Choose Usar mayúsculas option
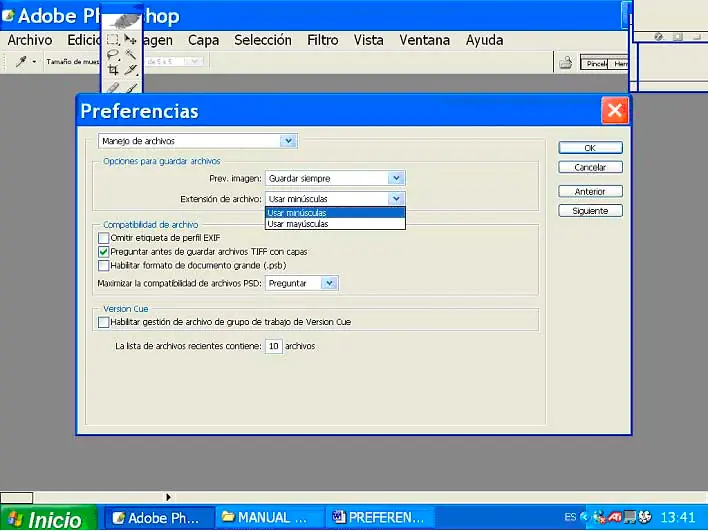The height and width of the screenshot is (531, 708). coord(335,224)
